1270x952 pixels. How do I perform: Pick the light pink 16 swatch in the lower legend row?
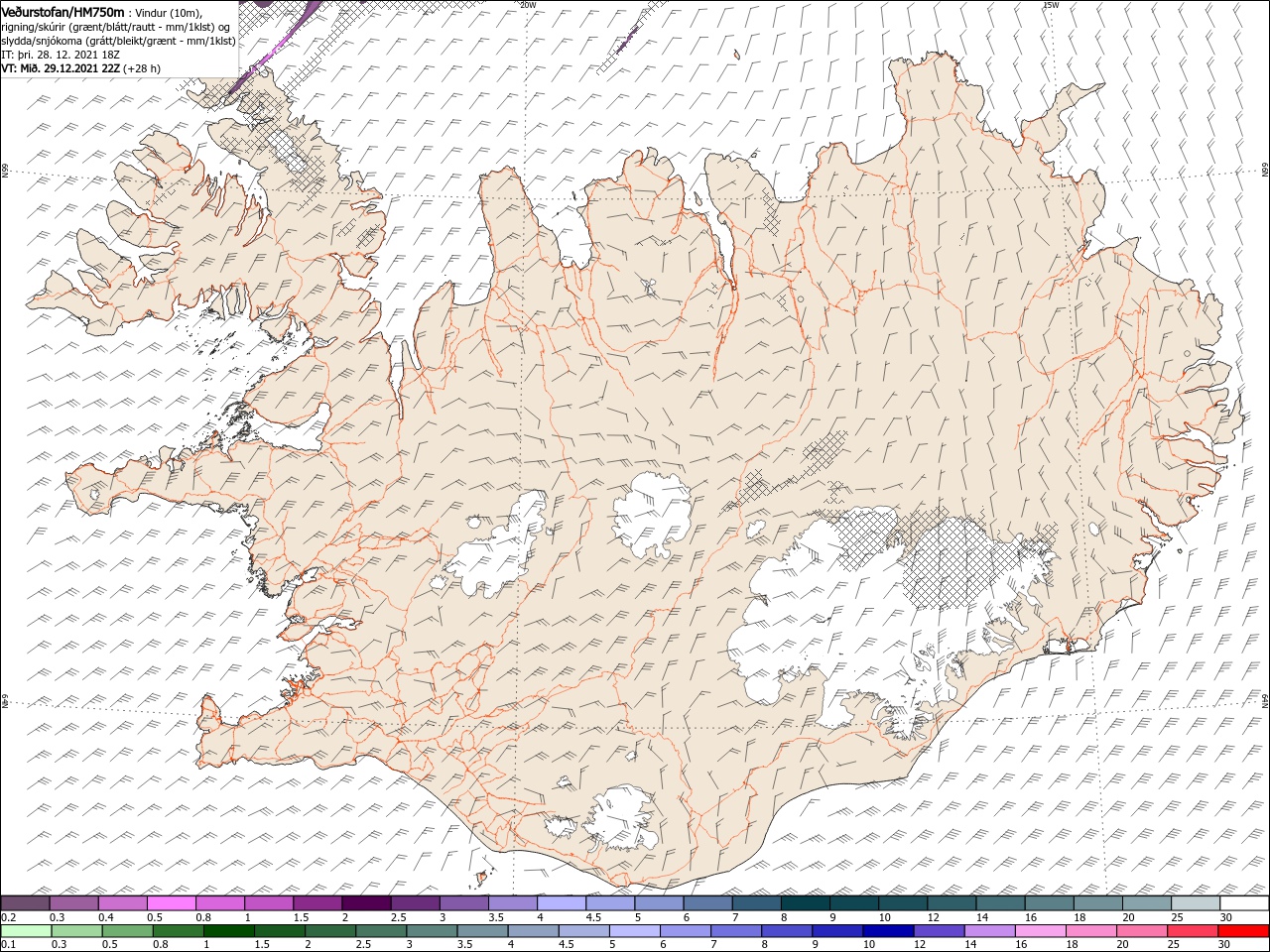[x=1040, y=931]
